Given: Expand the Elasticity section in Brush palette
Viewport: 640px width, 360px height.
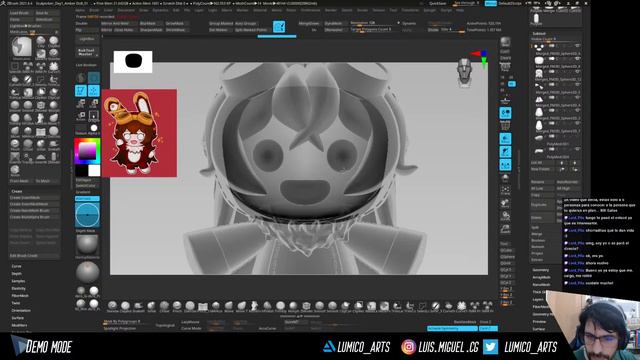Looking at the screenshot, I should coord(19,288).
